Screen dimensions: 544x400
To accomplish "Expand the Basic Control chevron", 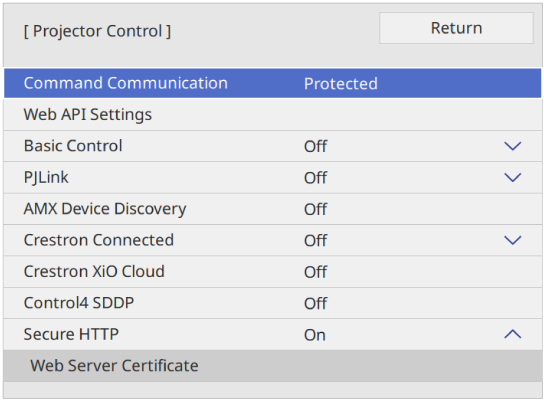I will click(x=512, y=146).
